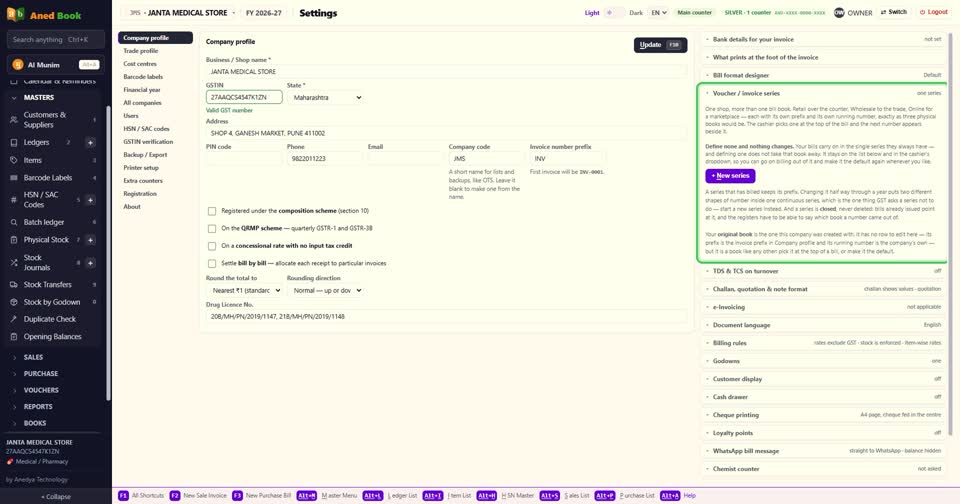The image size is (960, 504).
Task: Open the EN language dropdown
Action: tap(658, 12)
